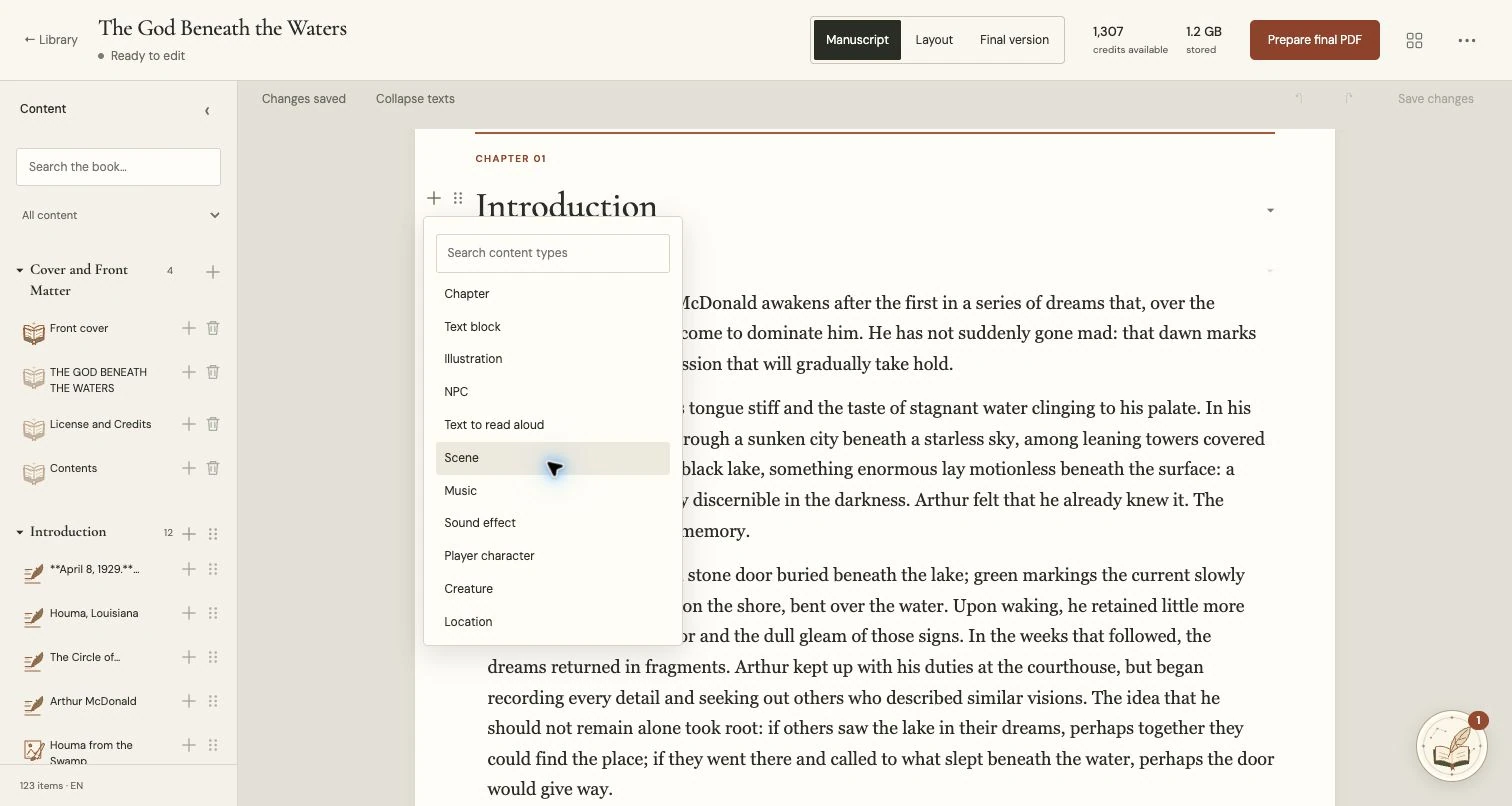Image resolution: width=1512 pixels, height=806 pixels.
Task: Click Prepare final PDF button
Action: tap(1314, 40)
